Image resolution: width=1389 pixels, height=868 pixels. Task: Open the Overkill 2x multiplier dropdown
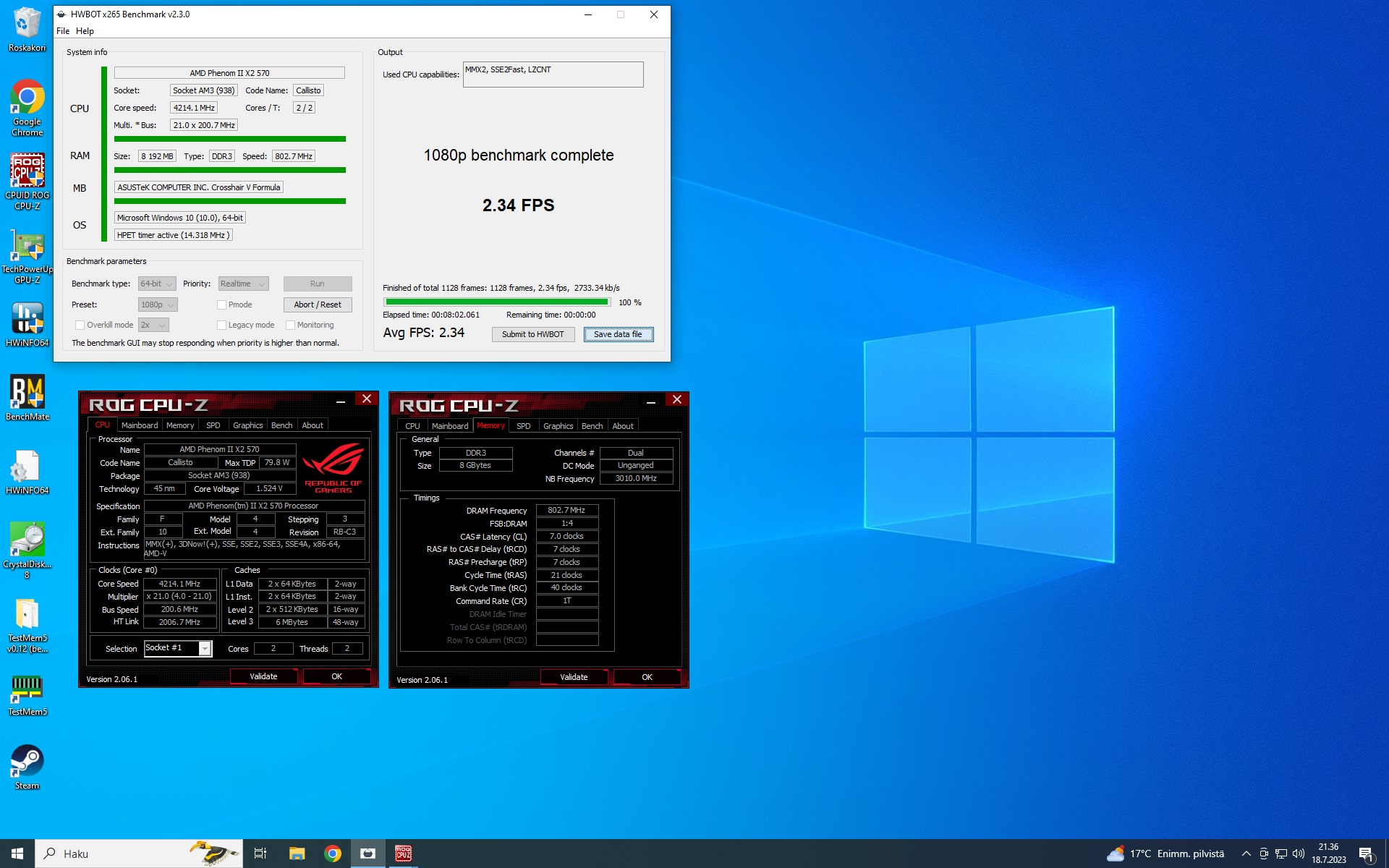[153, 325]
